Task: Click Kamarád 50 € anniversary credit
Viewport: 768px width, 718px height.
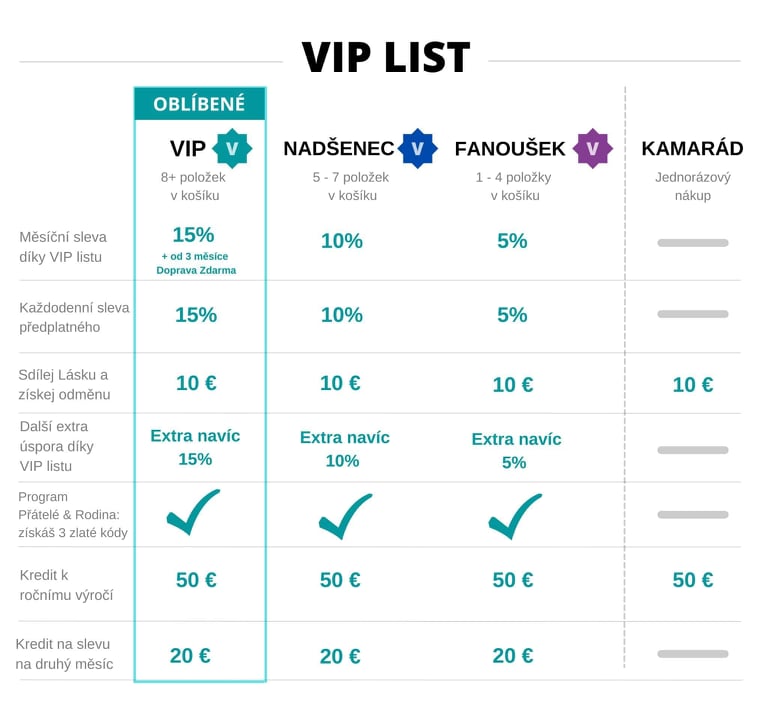Action: 693,580
